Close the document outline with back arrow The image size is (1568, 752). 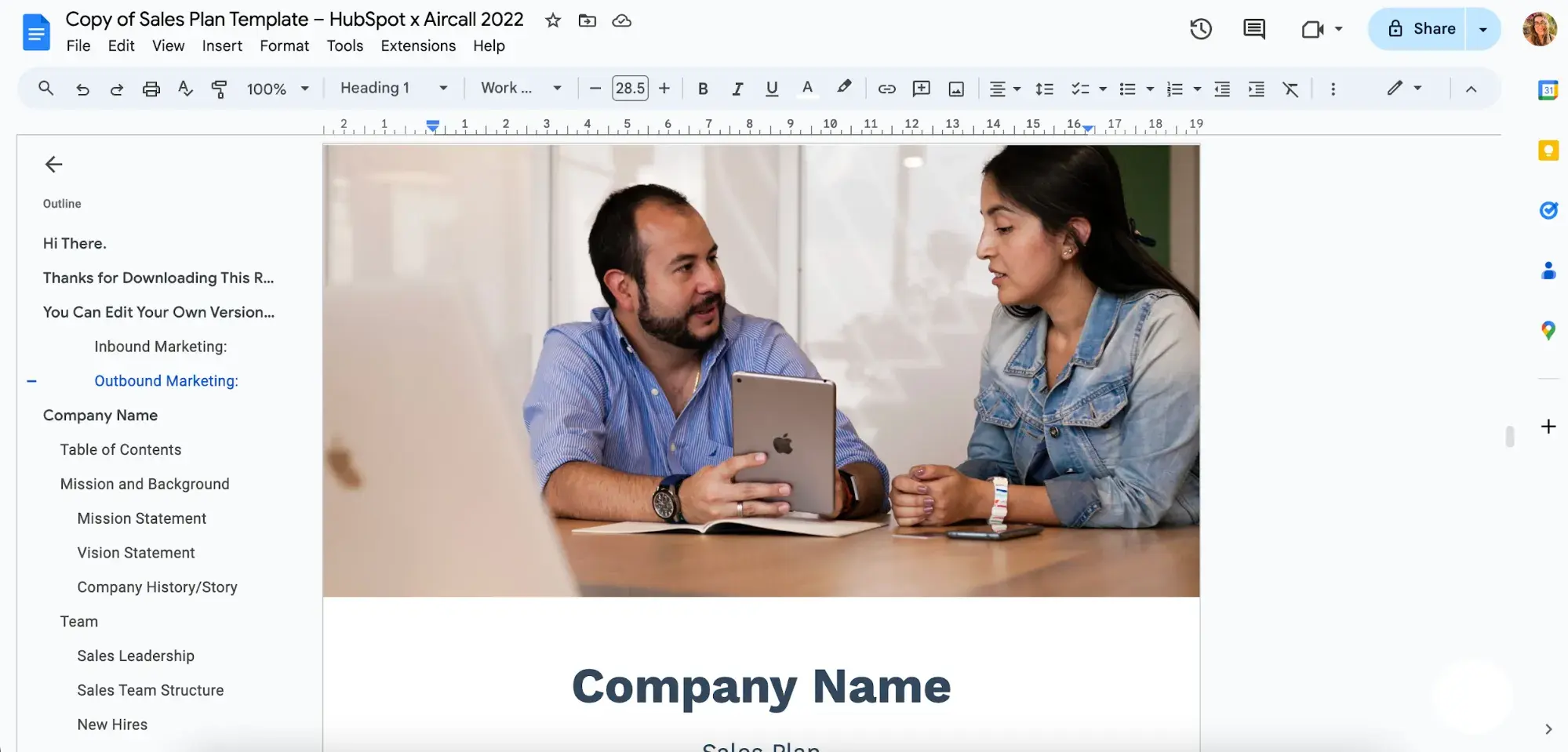[x=53, y=164]
